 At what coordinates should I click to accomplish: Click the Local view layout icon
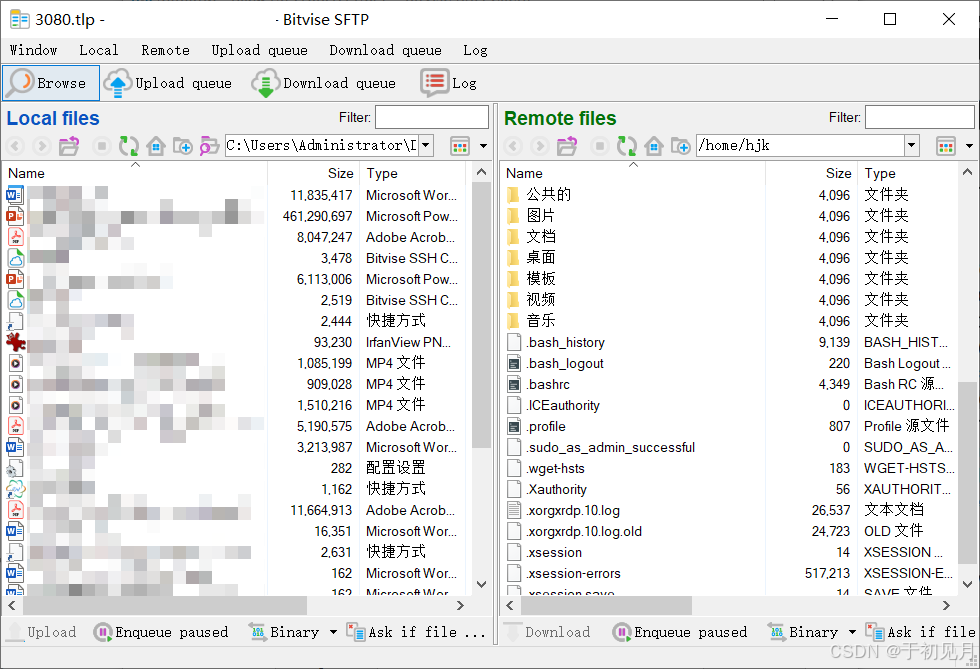(x=459, y=146)
